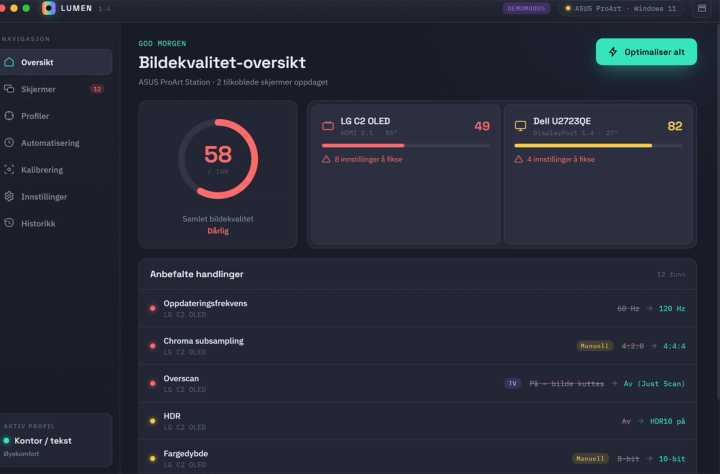Click the Manuell tag in the Chroma subsampling row
This screenshot has height=474, width=720.
click(x=594, y=346)
